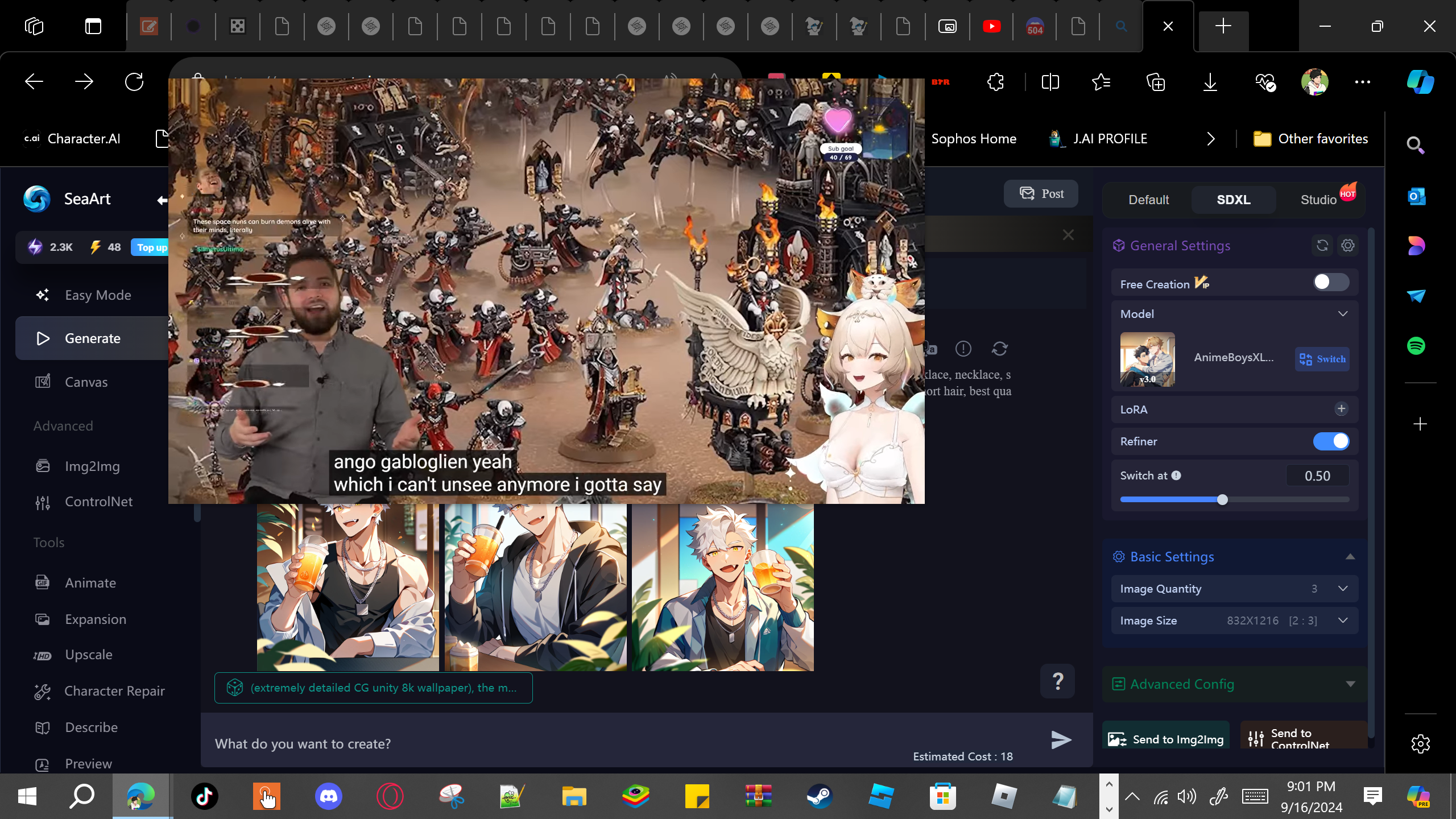Click the AnimeBoysXL model thumbnail
Image resolution: width=1456 pixels, height=819 pixels.
coord(1147,359)
